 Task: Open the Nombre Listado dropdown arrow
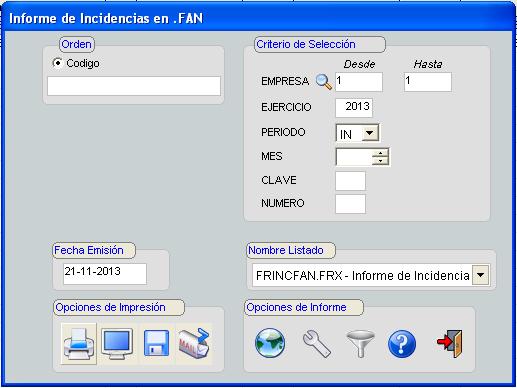pyautogui.click(x=480, y=275)
